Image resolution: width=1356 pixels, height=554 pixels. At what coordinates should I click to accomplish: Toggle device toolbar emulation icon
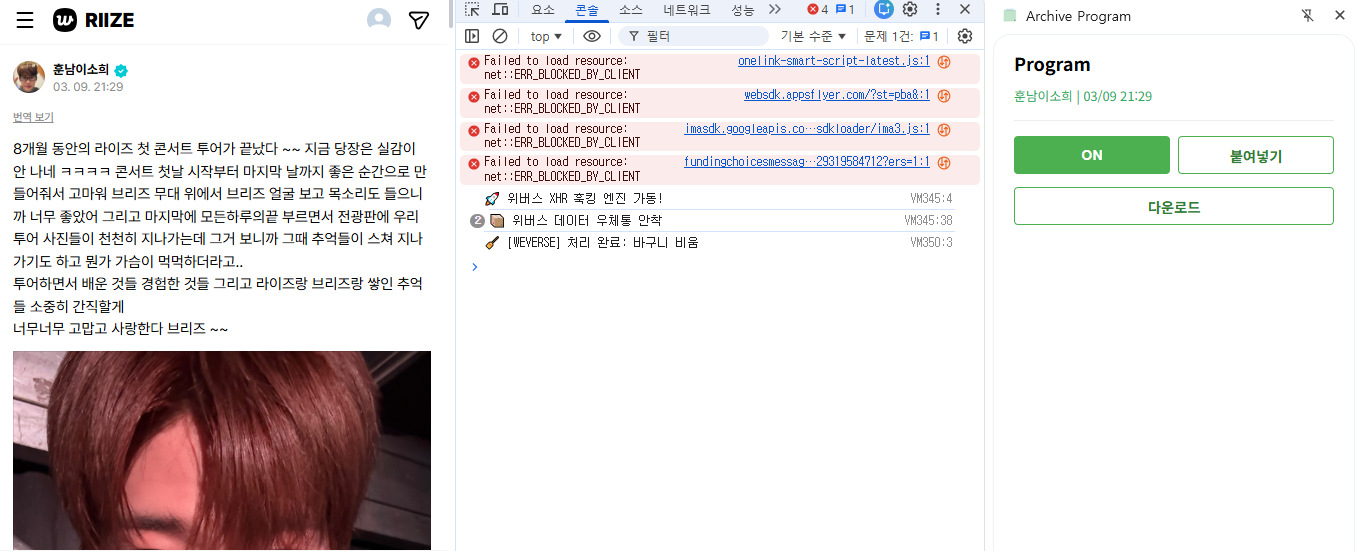[500, 10]
